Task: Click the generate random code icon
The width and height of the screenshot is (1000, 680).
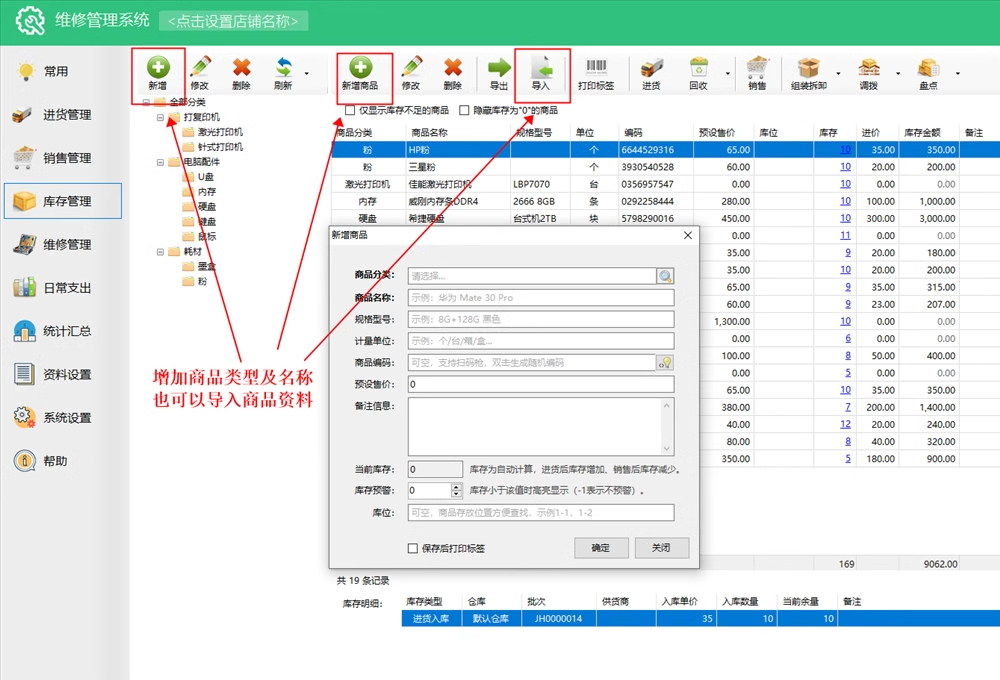Action: point(665,363)
